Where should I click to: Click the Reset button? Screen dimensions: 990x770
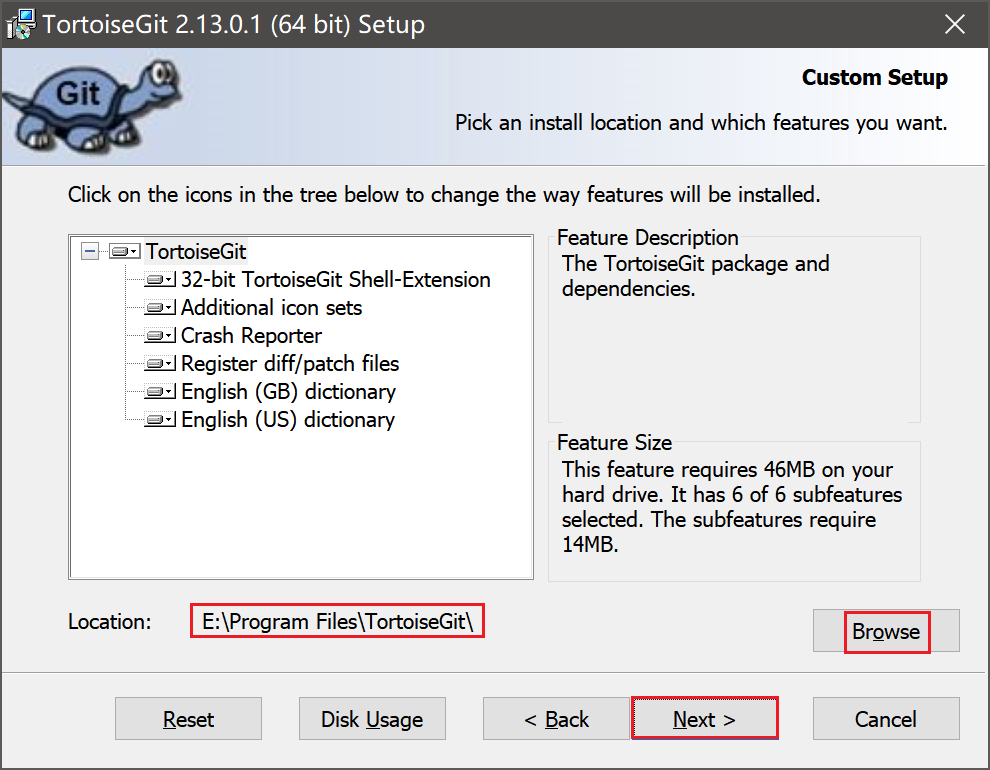pos(188,719)
